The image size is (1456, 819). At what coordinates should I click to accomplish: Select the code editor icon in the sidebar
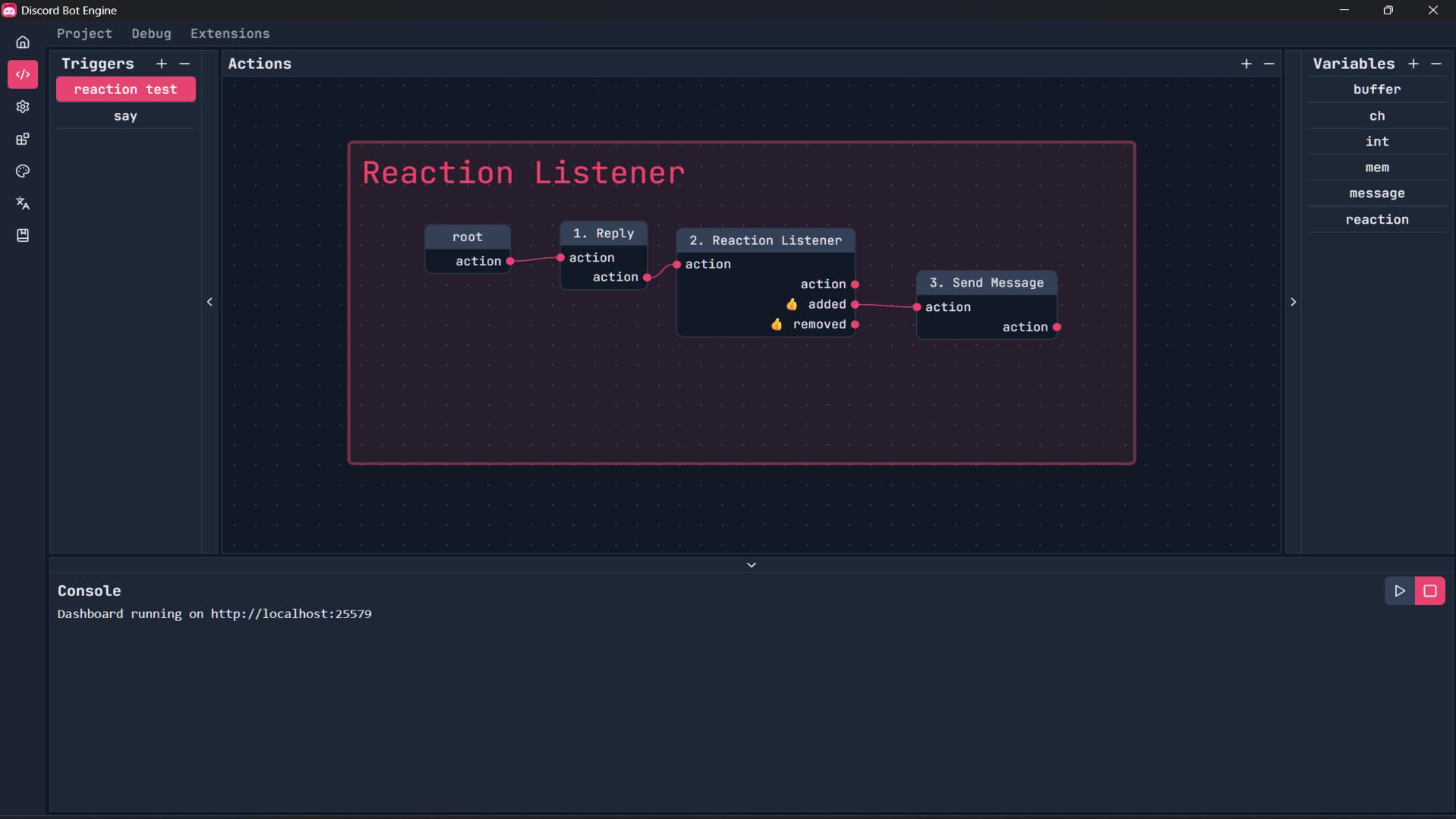(x=23, y=74)
